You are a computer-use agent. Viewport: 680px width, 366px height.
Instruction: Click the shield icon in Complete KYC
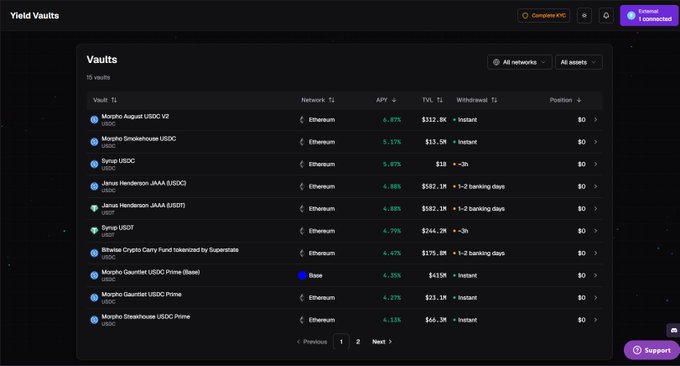point(525,16)
